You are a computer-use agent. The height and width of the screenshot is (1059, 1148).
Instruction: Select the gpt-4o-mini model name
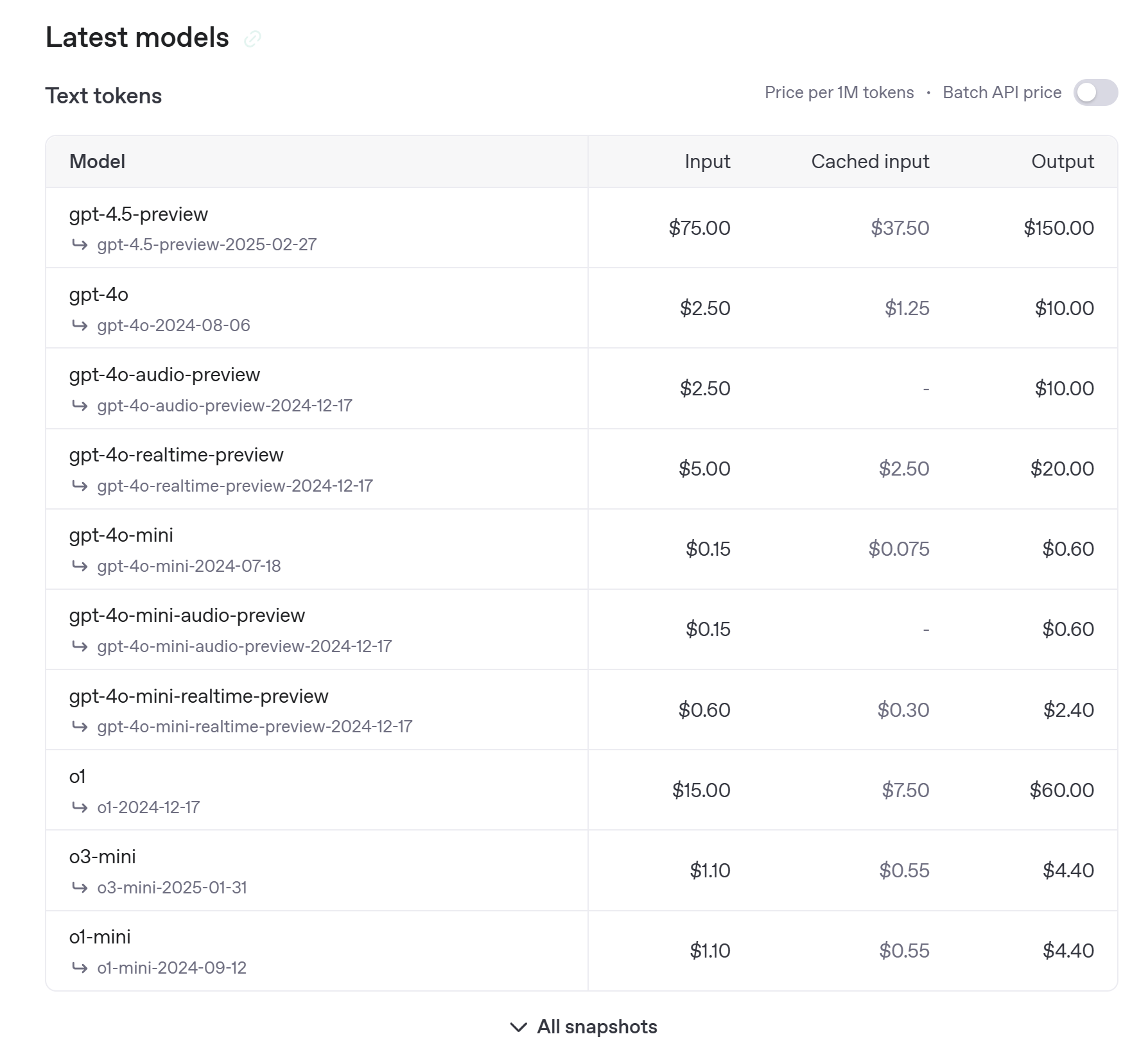point(121,535)
